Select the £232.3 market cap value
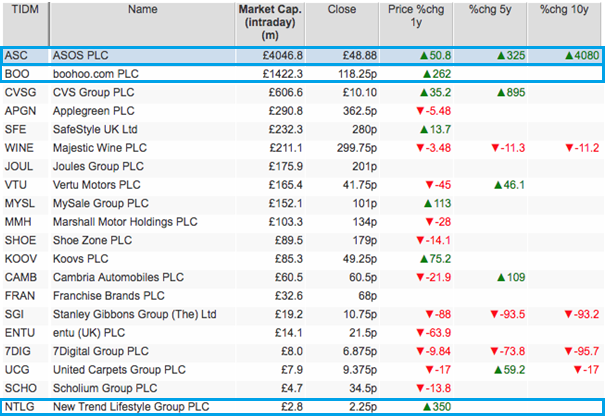The width and height of the screenshot is (606, 420). coord(286,130)
